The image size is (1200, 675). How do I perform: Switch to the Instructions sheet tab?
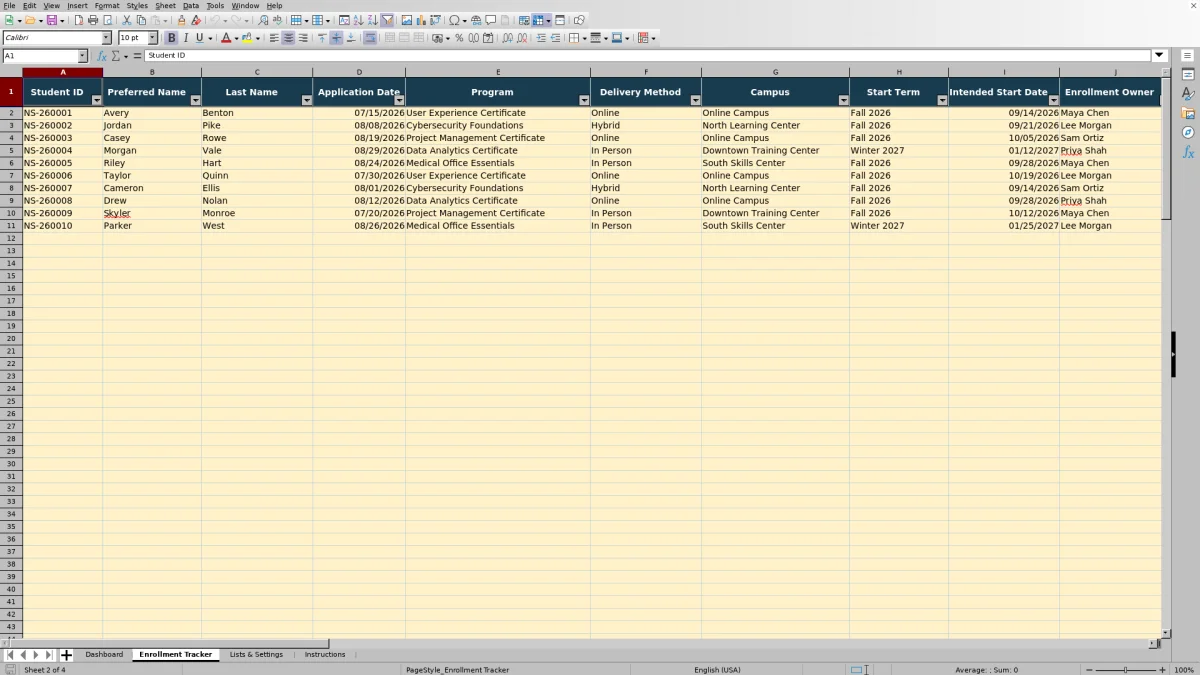[325, 655]
